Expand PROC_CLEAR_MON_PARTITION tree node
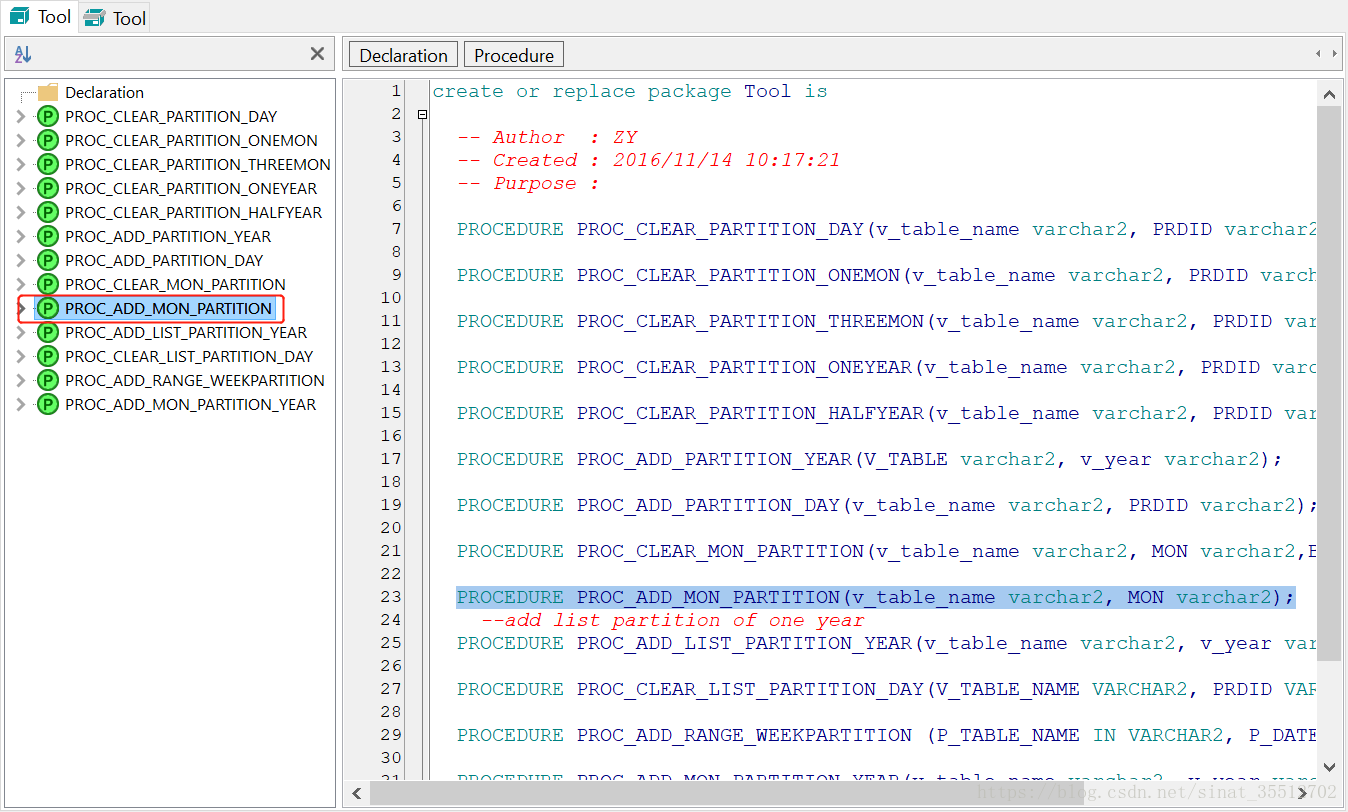Screen dimensions: 1348x812 (x=21, y=284)
